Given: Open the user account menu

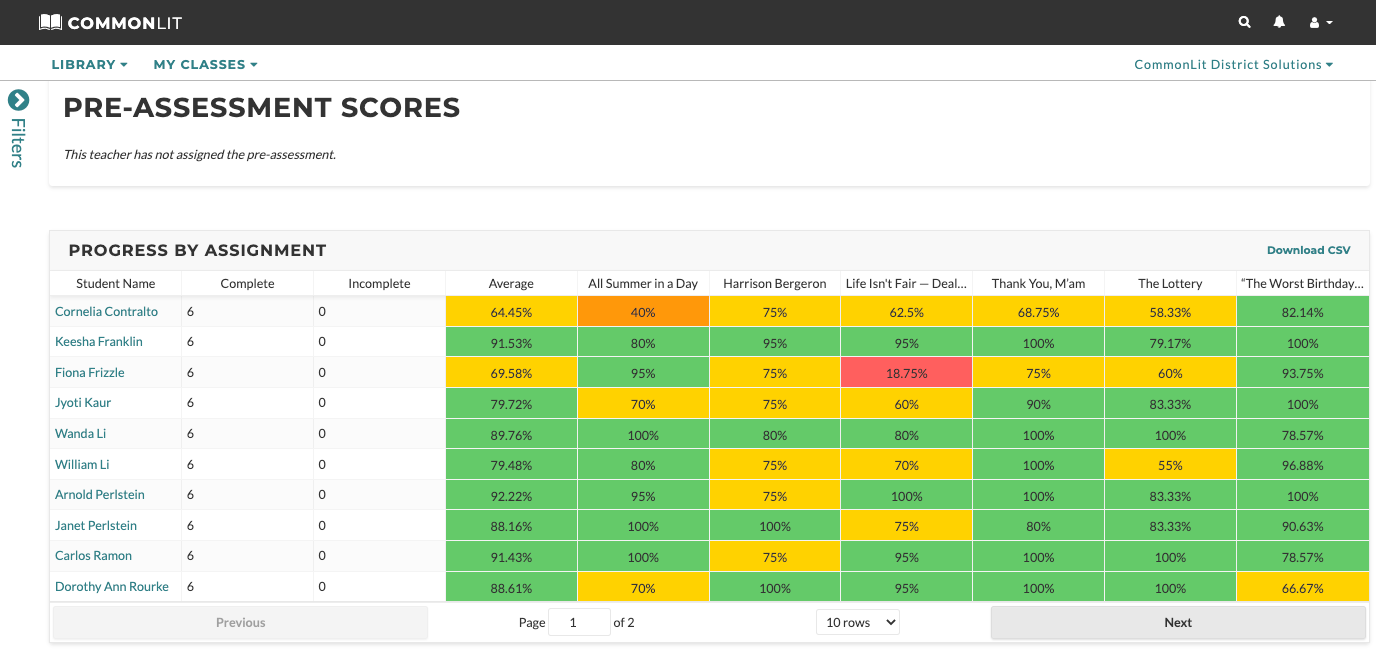Looking at the screenshot, I should tap(1320, 22).
